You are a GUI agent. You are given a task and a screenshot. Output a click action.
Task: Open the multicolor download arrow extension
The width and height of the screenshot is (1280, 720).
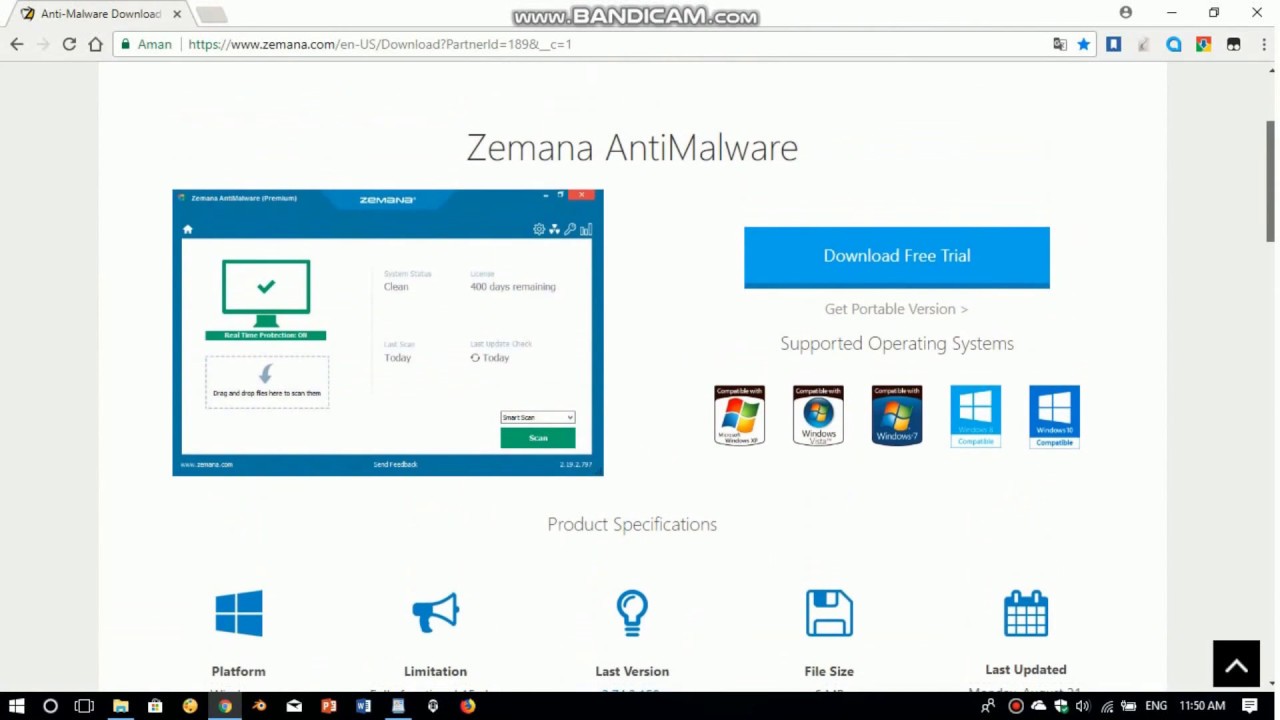1204,44
